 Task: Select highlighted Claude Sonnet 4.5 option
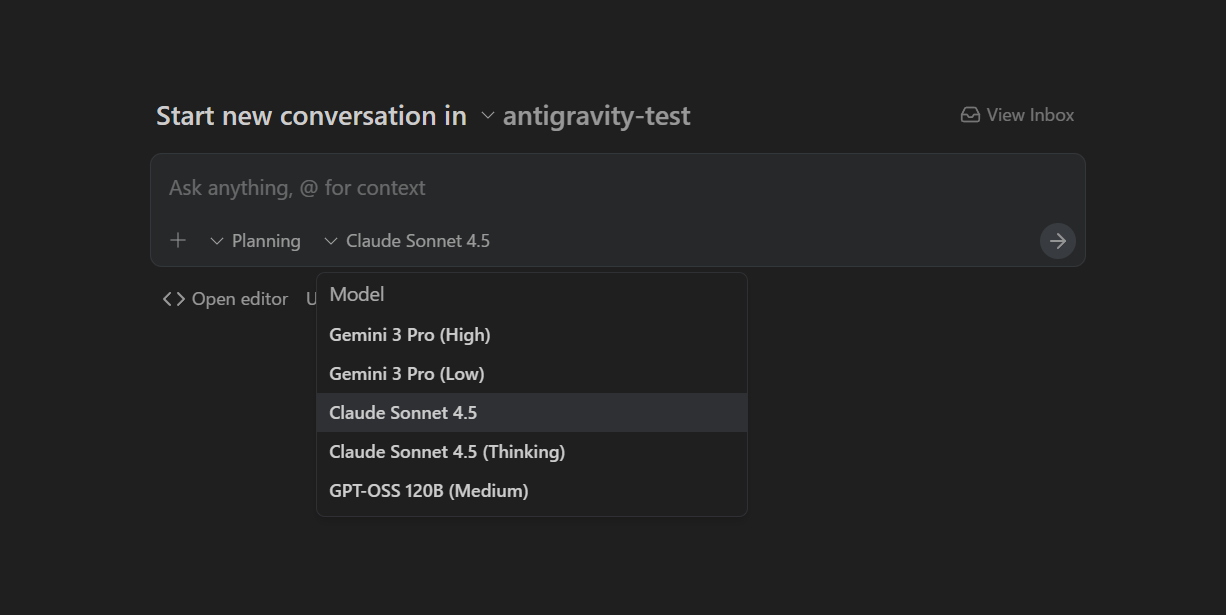coord(403,413)
